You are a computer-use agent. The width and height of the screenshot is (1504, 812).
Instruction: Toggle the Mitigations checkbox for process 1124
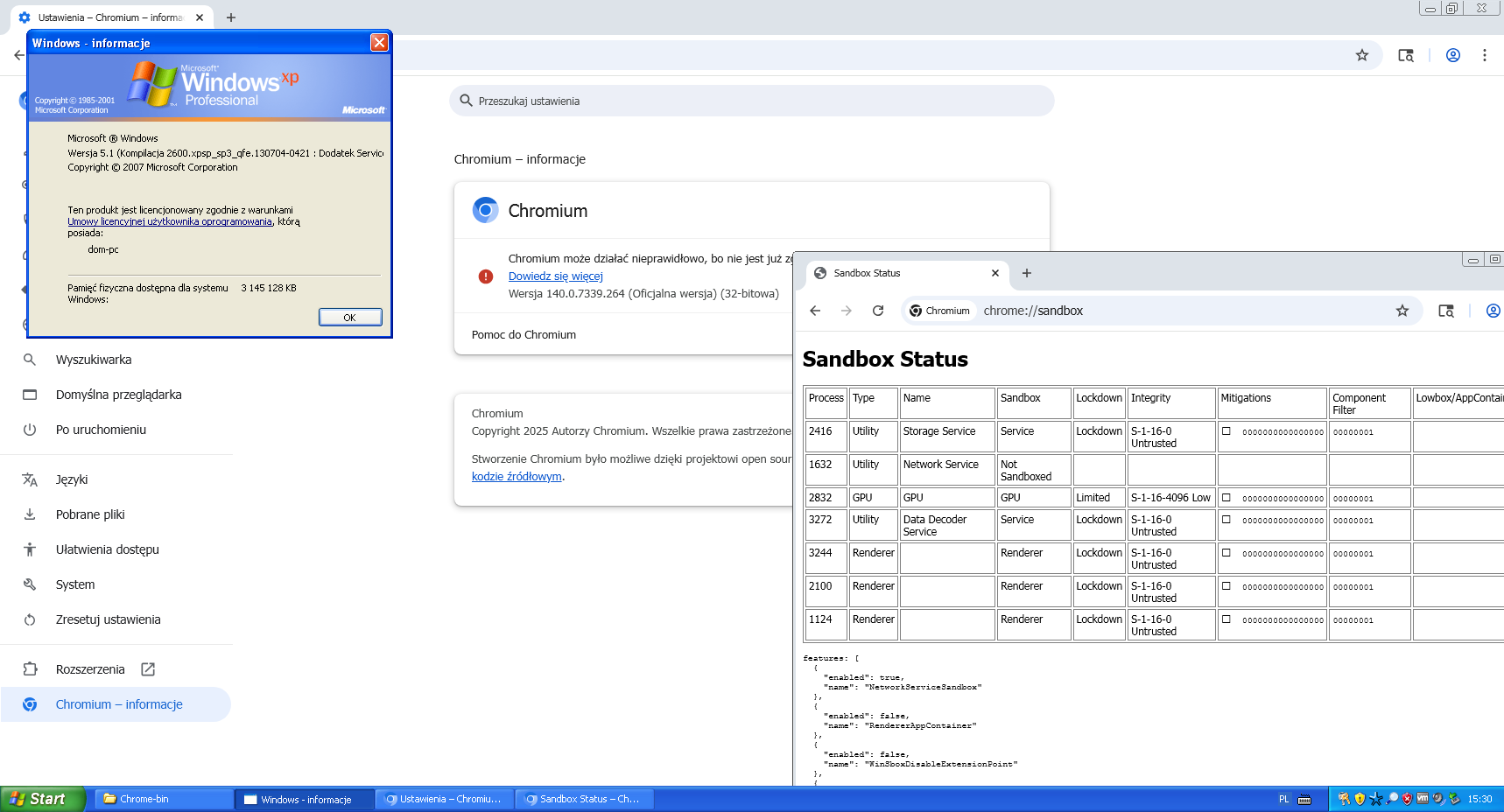(1226, 619)
